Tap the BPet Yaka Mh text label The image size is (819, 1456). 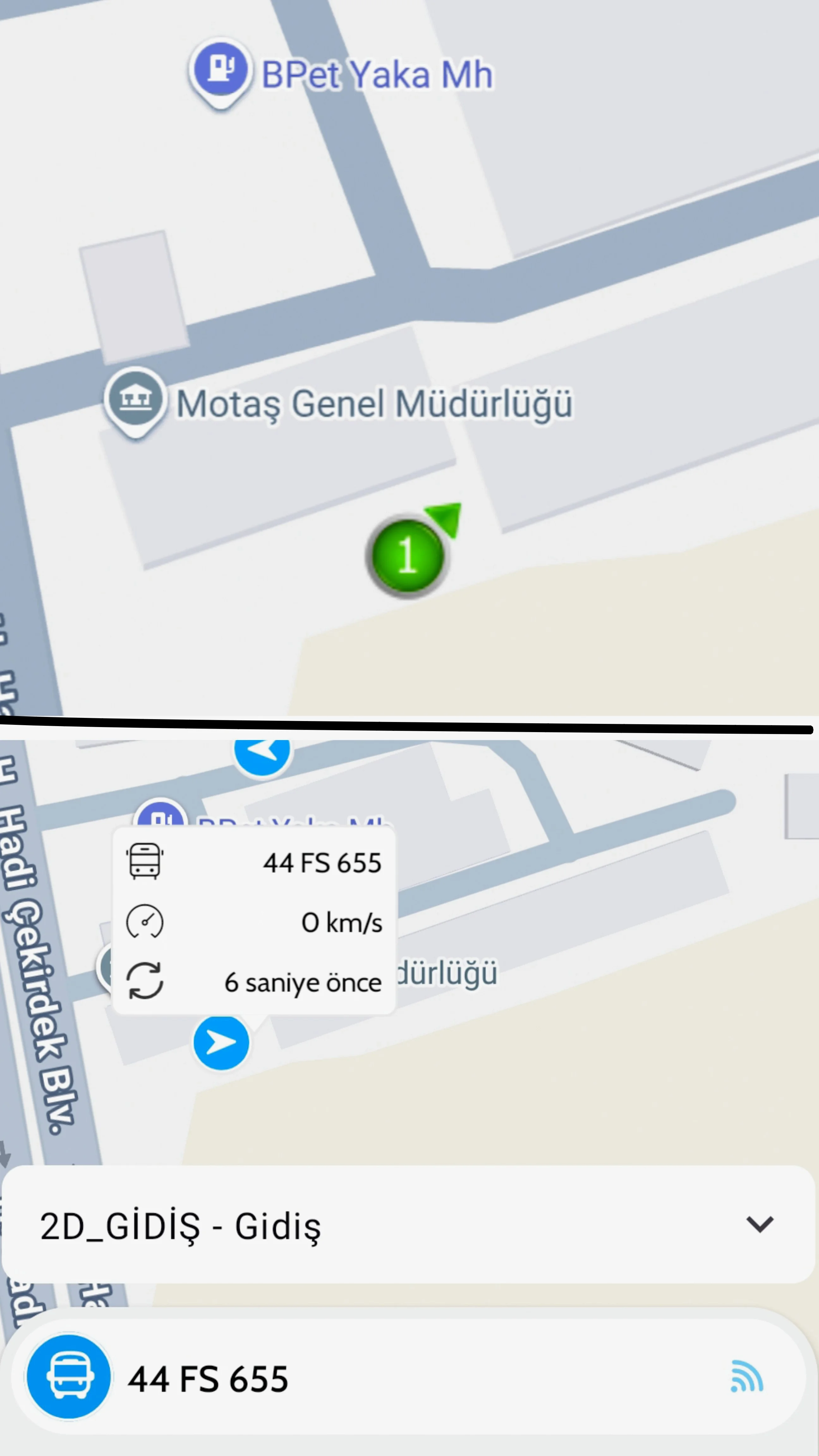point(377,75)
